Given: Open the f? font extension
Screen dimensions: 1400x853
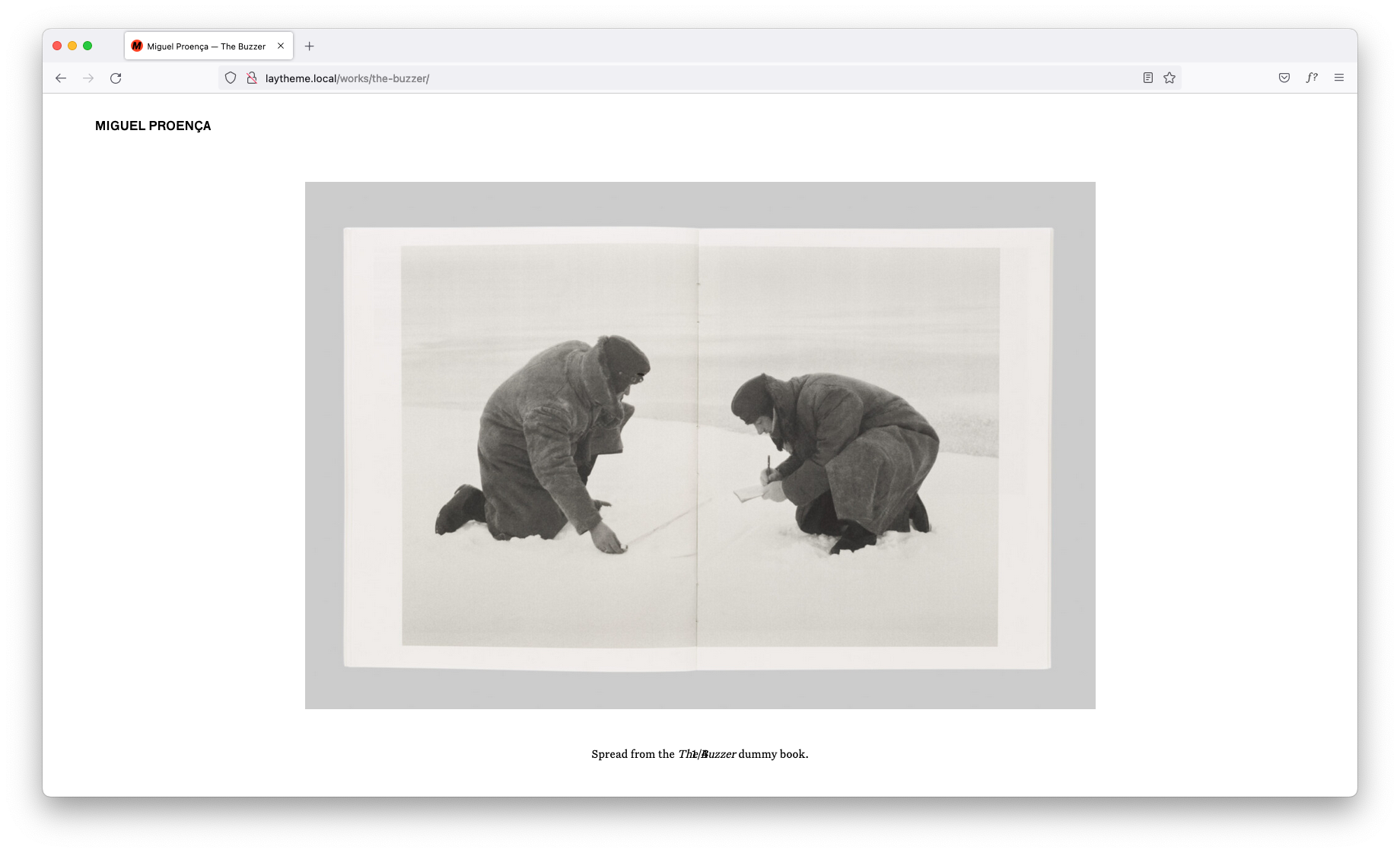Looking at the screenshot, I should [x=1312, y=78].
